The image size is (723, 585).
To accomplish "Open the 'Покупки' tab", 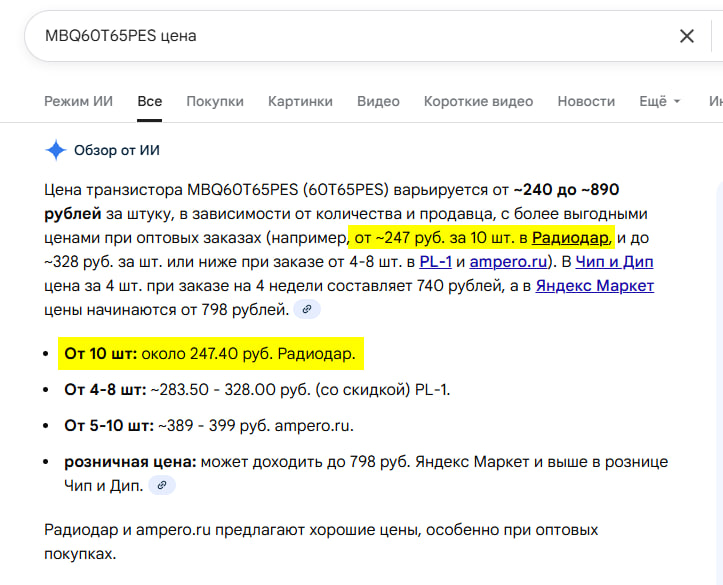I will click(x=215, y=101).
